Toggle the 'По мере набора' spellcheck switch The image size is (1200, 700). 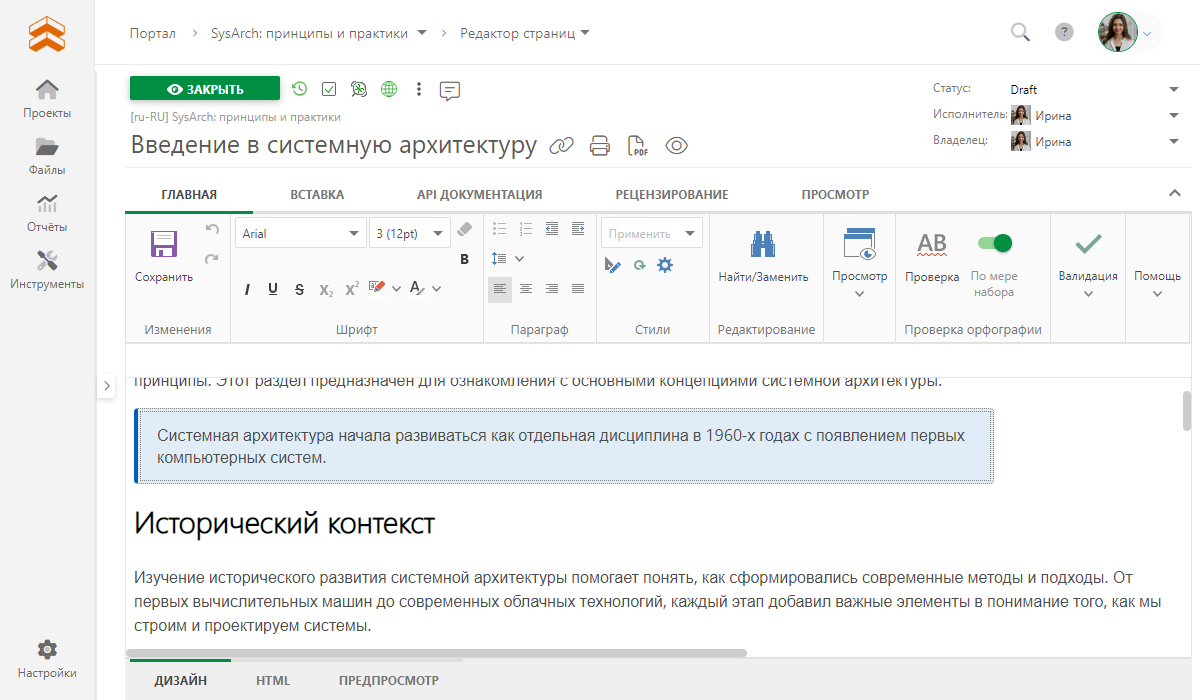[994, 243]
